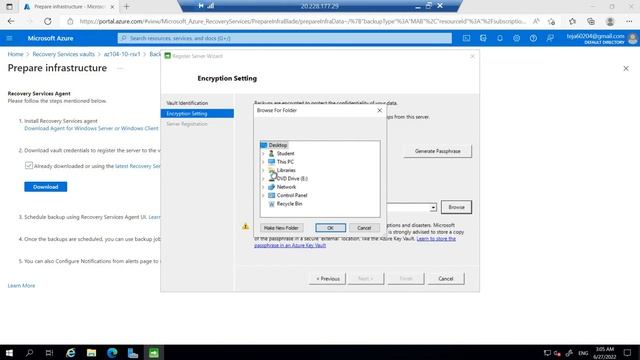Open the passphrase location dropdown
The height and width of the screenshot is (360, 640).
pyautogui.click(x=433, y=208)
